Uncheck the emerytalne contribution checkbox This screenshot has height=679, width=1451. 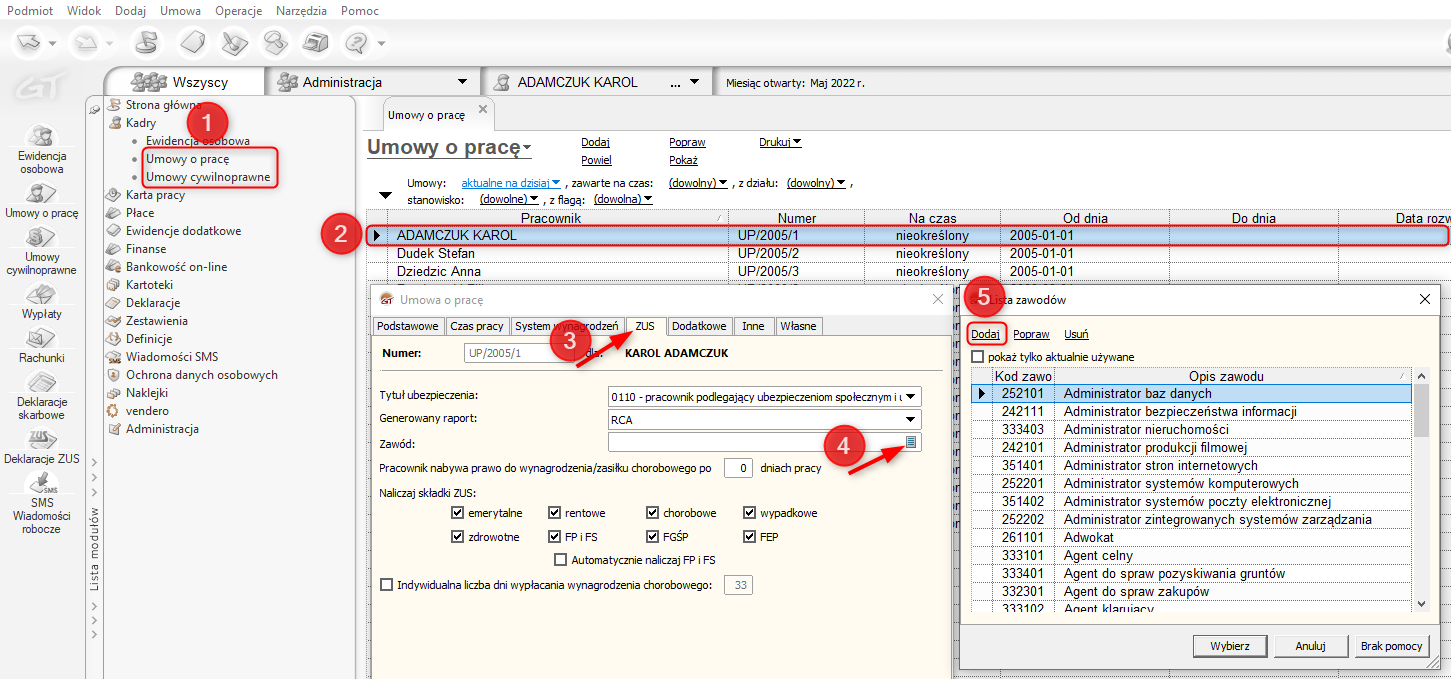(458, 513)
